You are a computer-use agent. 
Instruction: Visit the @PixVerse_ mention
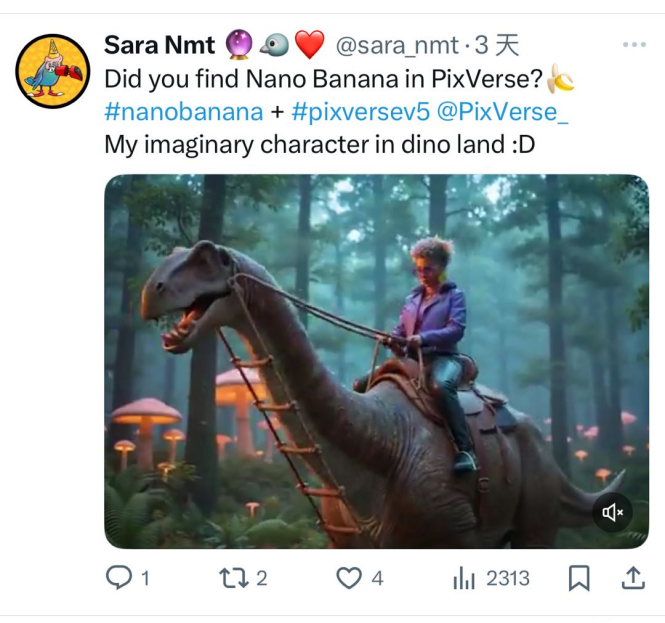tap(502, 111)
